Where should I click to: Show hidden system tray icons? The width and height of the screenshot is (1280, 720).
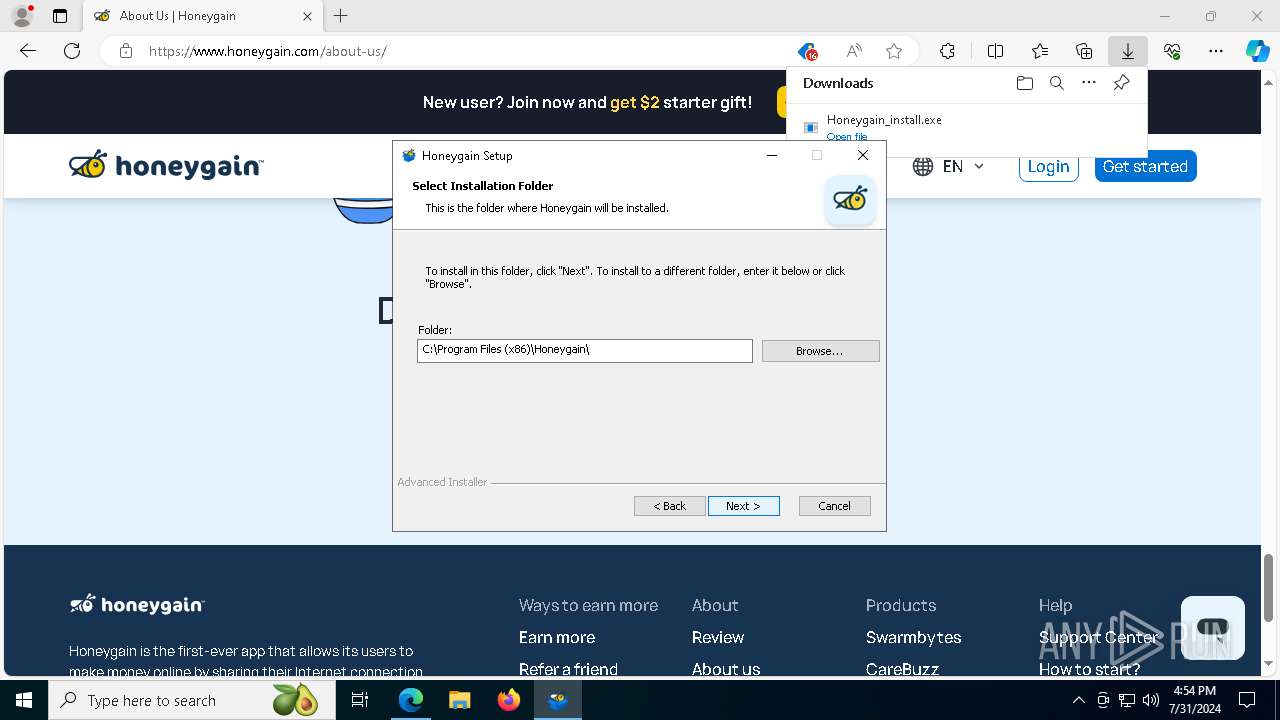tap(1078, 700)
